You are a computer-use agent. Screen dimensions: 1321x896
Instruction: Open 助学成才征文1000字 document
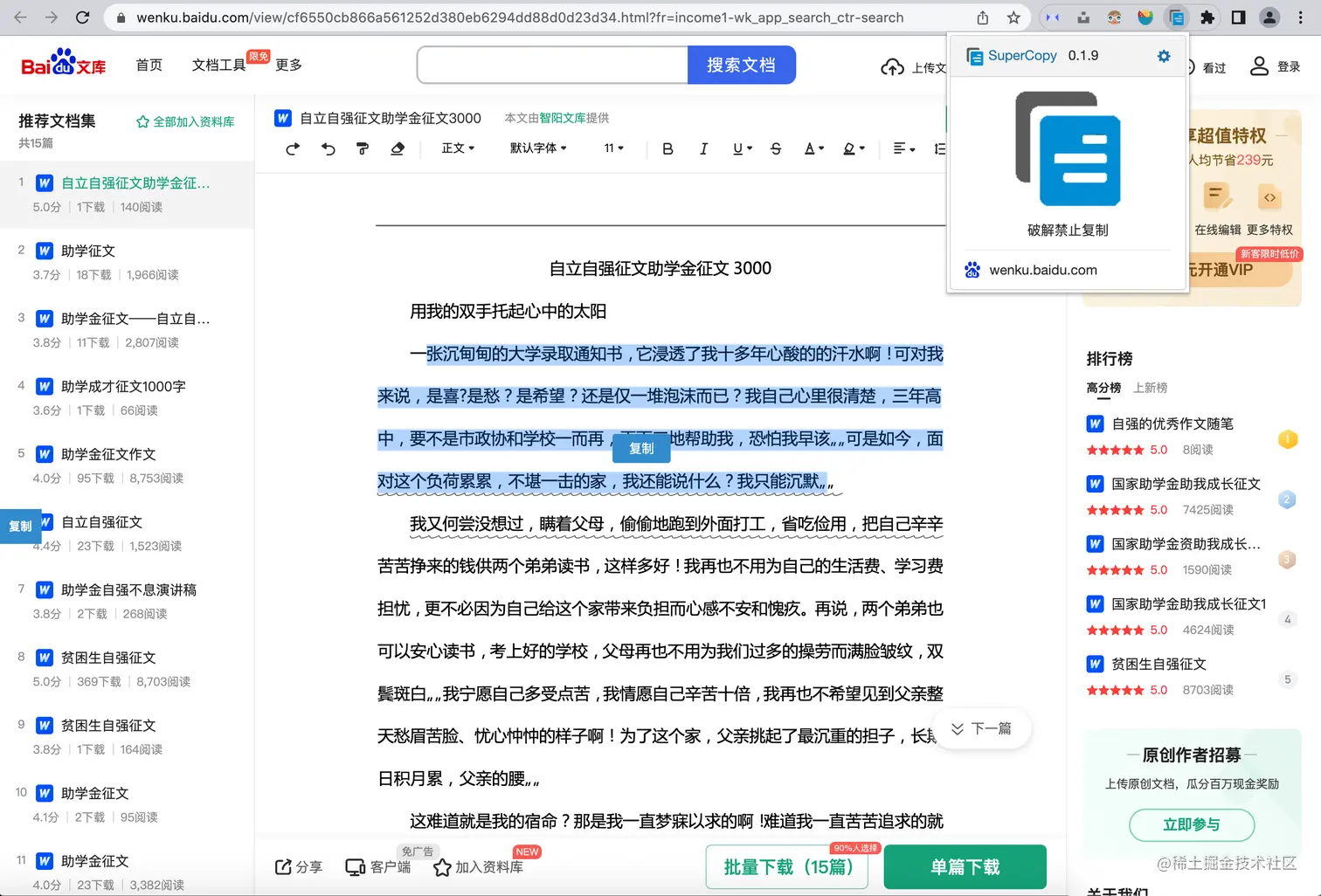point(123,386)
